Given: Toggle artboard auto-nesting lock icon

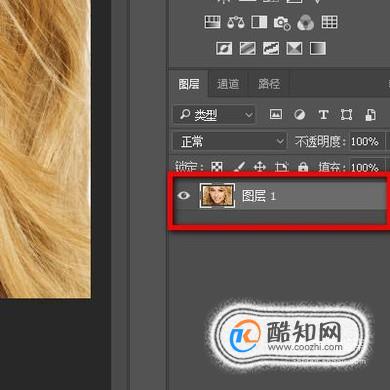Looking at the screenshot, I should tap(281, 167).
